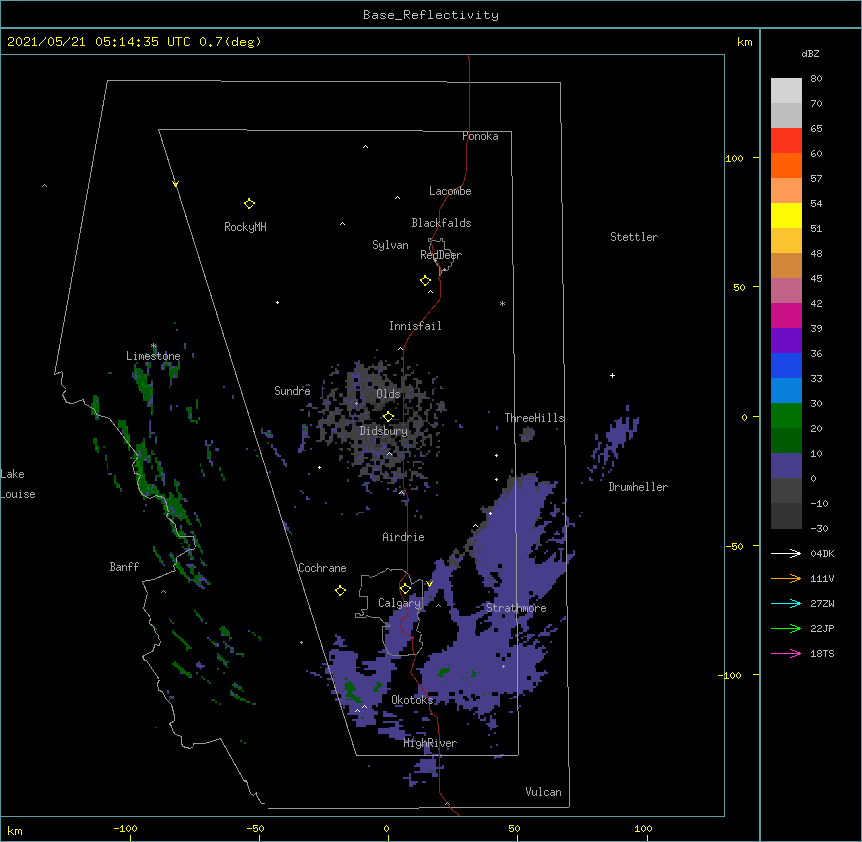Click the Sylvan label
This screenshot has width=862, height=842.
click(x=390, y=245)
